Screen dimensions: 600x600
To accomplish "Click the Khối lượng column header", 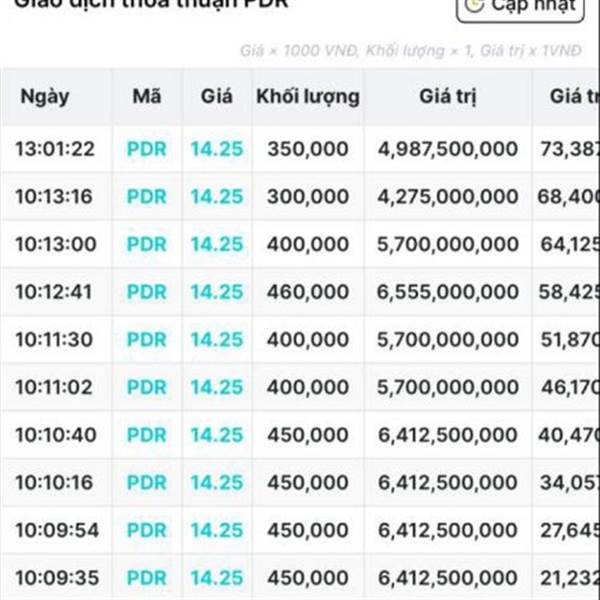I will click(x=308, y=97).
